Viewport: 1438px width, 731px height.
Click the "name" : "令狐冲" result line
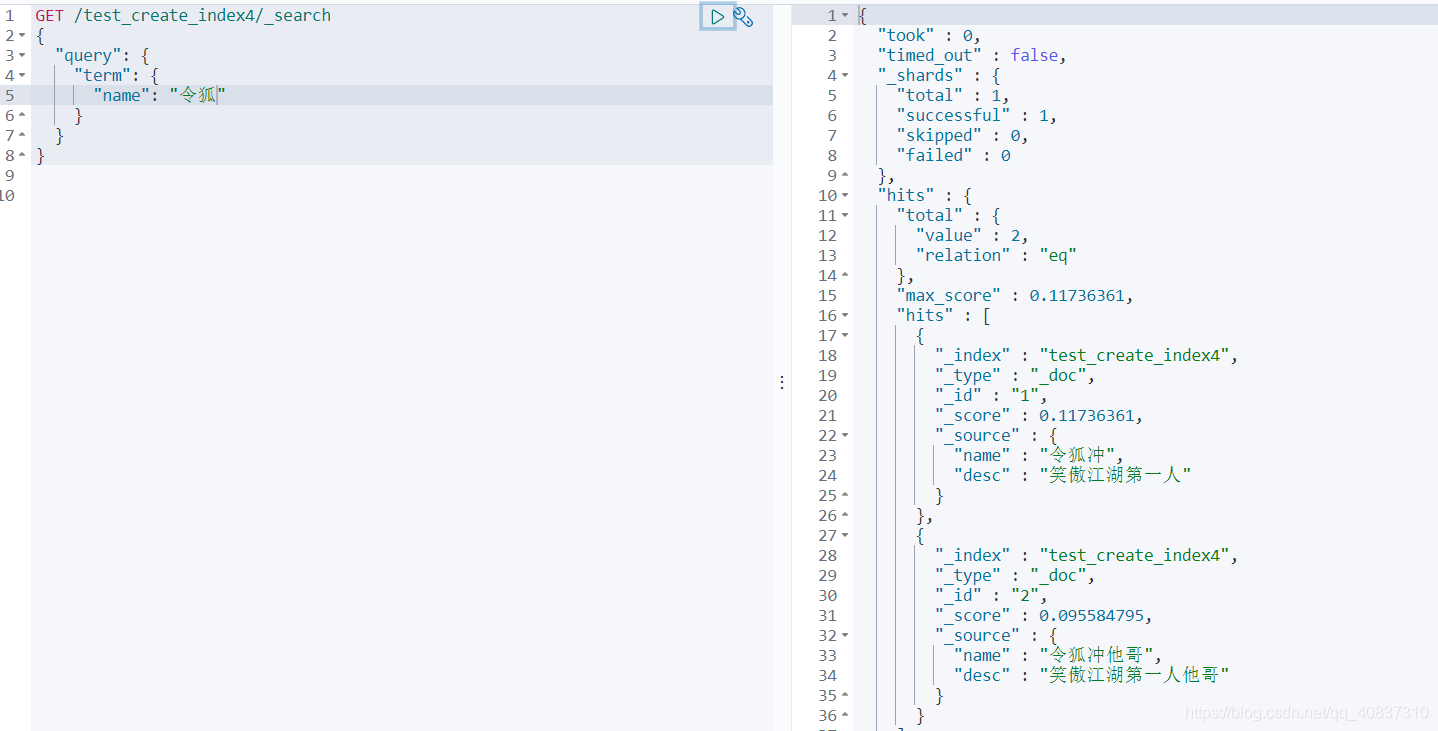pyautogui.click(x=1039, y=456)
